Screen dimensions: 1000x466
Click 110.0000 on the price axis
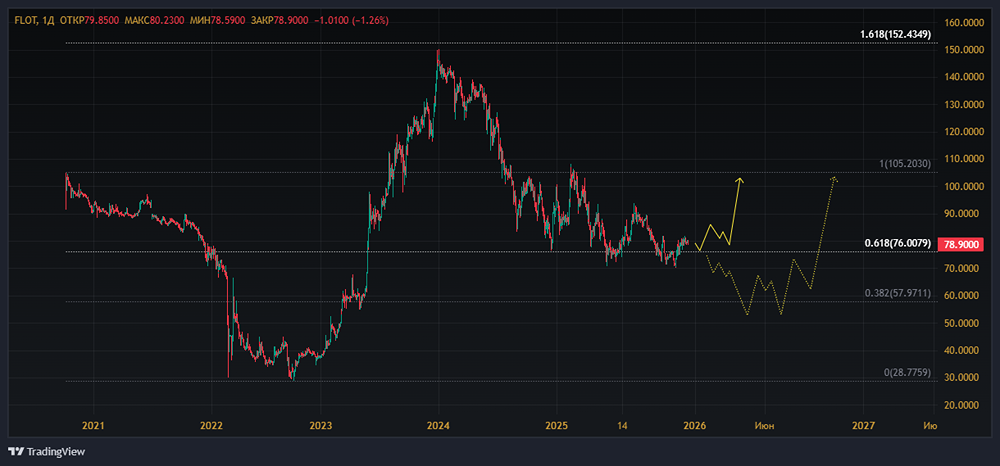[x=964, y=159]
